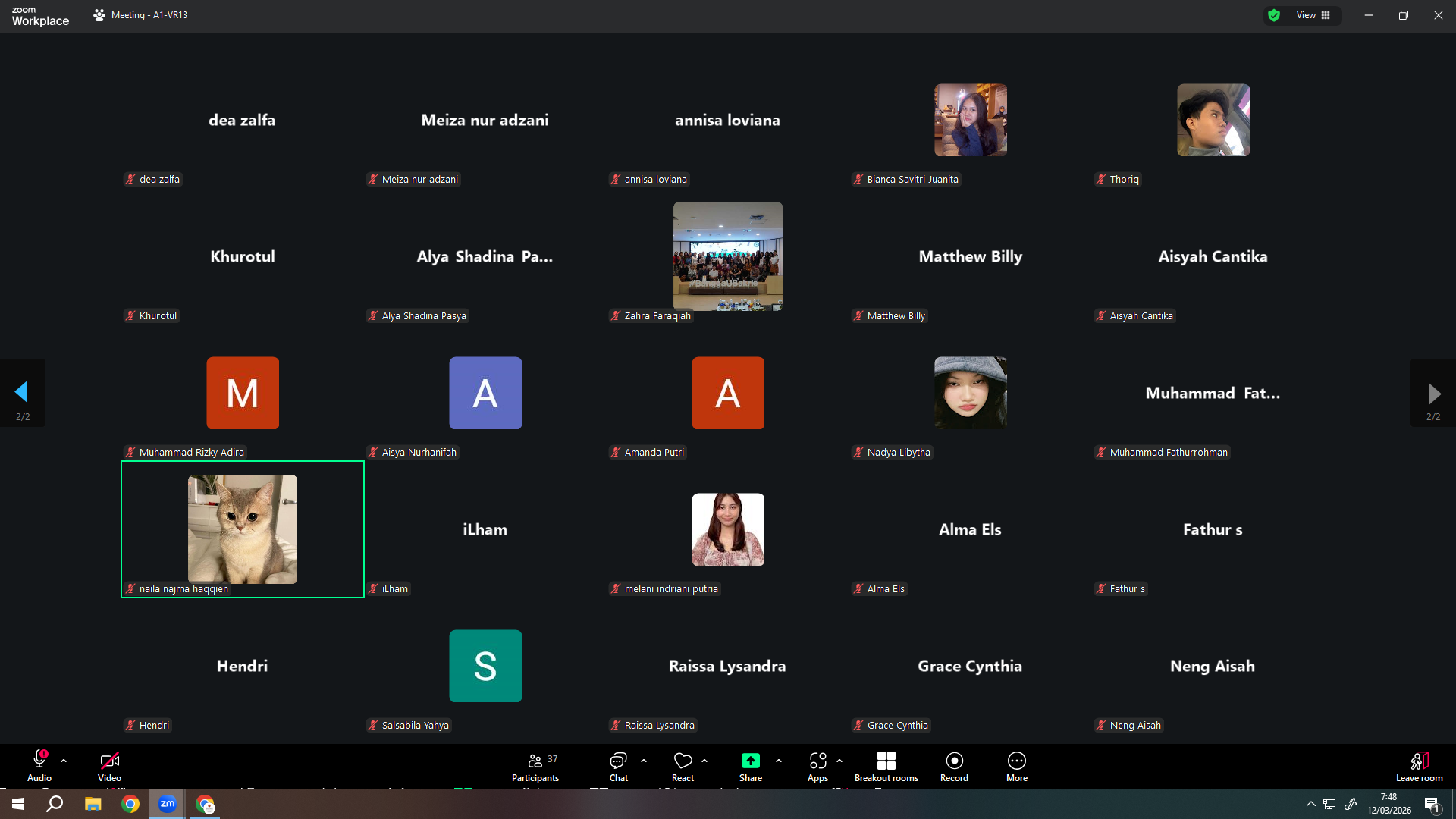Open File Explorer from the taskbar
The height and width of the screenshot is (819, 1456).
93,804
